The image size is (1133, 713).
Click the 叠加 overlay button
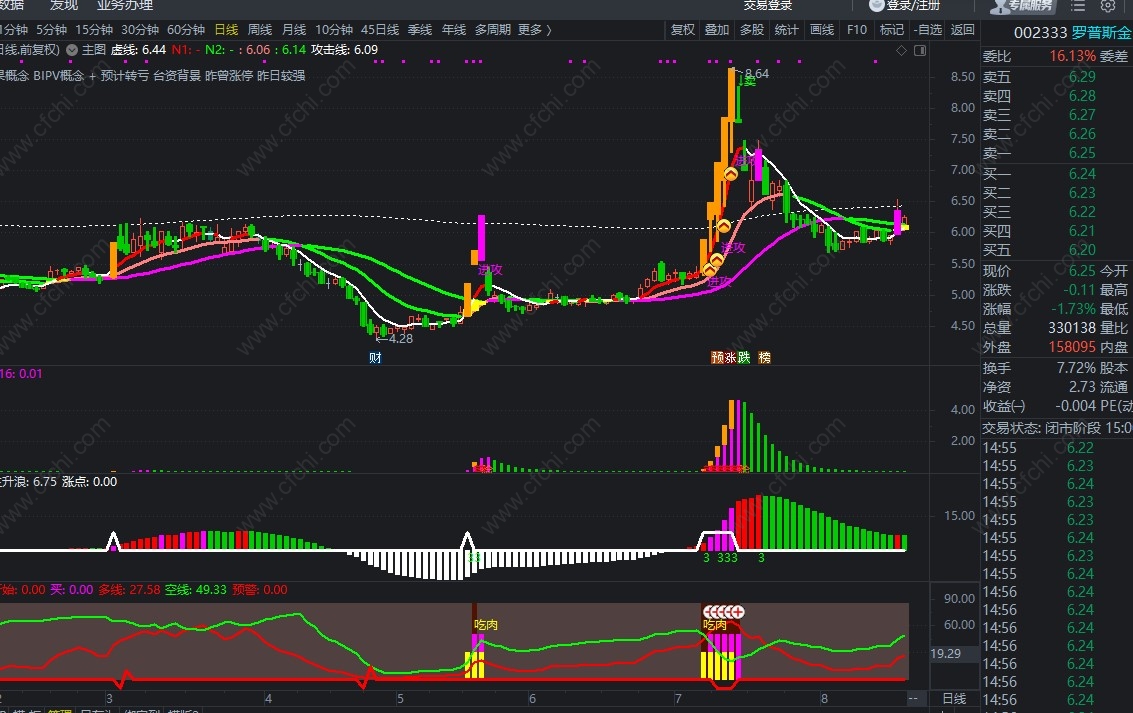coord(717,30)
